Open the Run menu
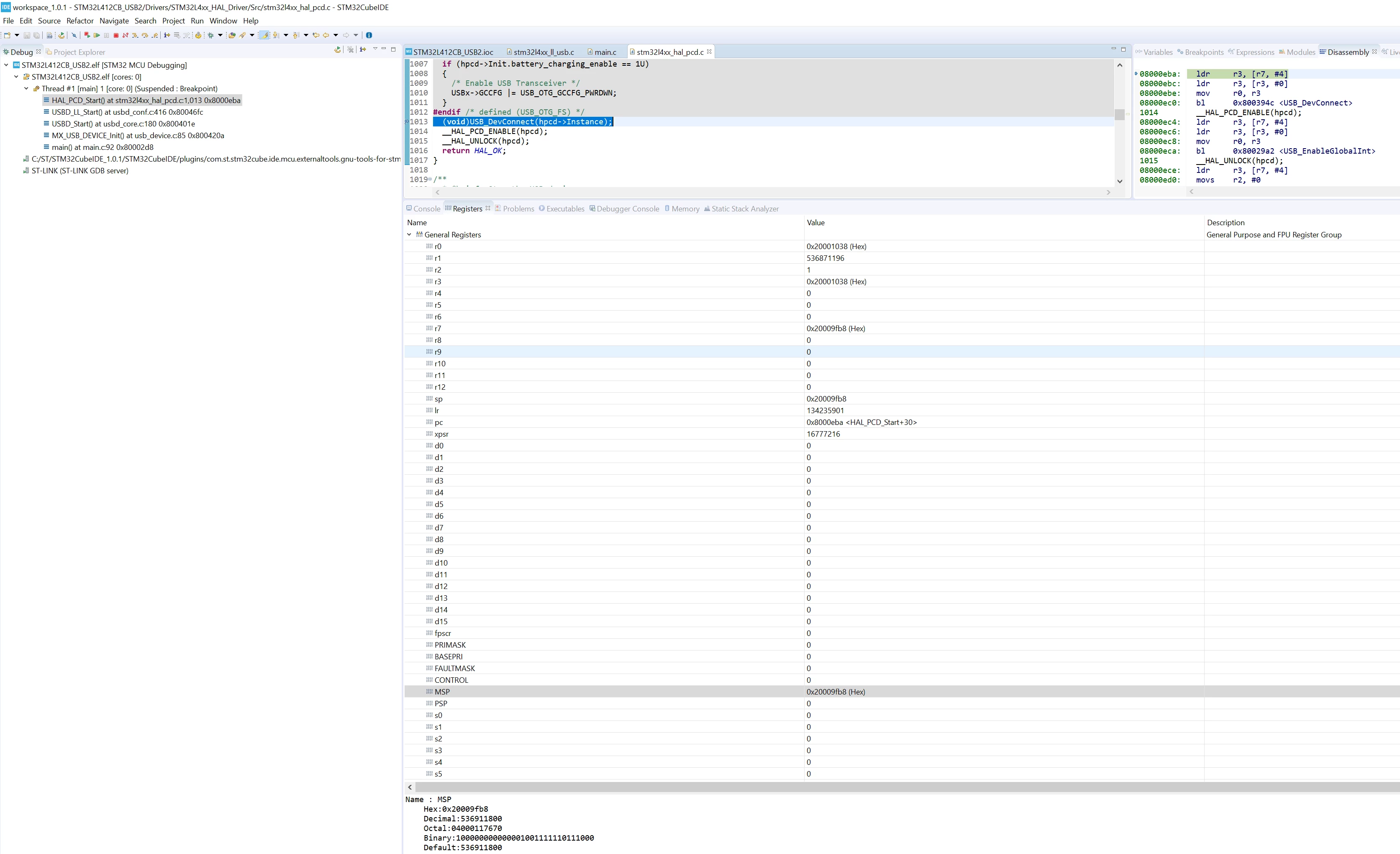This screenshot has width=1400, height=854. click(197, 21)
